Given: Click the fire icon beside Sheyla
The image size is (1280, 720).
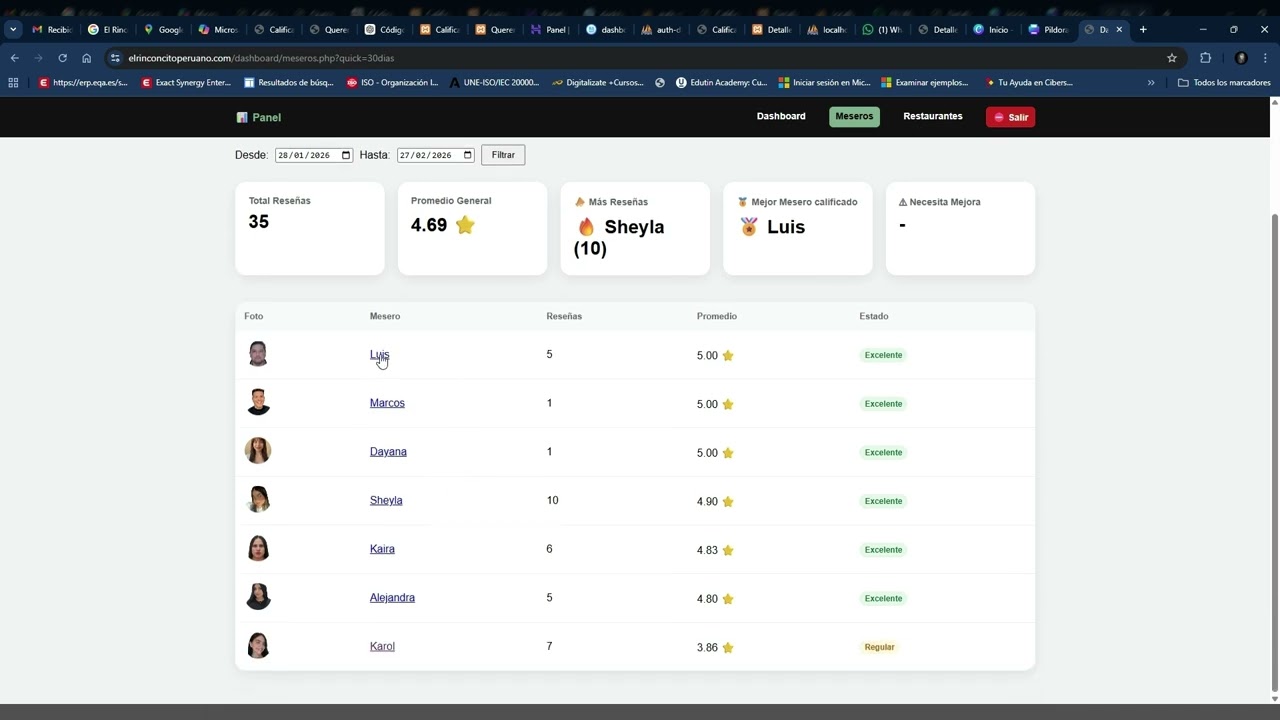Looking at the screenshot, I should [587, 227].
